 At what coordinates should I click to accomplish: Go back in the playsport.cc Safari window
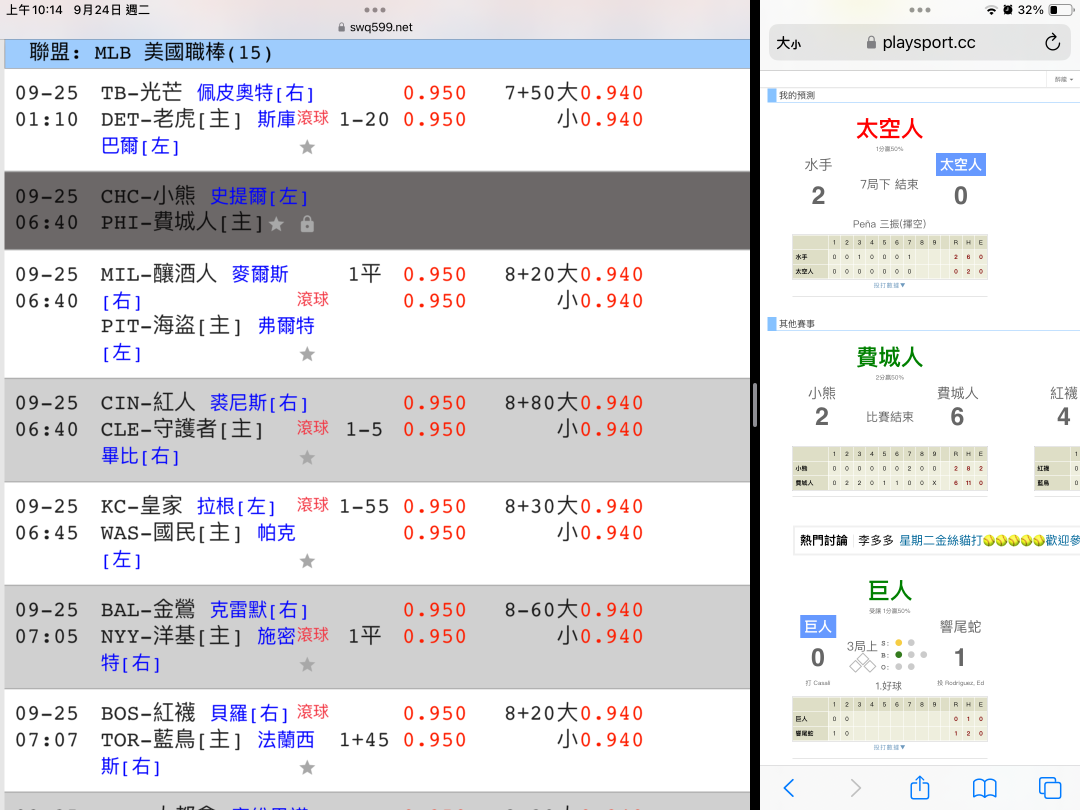(x=789, y=787)
